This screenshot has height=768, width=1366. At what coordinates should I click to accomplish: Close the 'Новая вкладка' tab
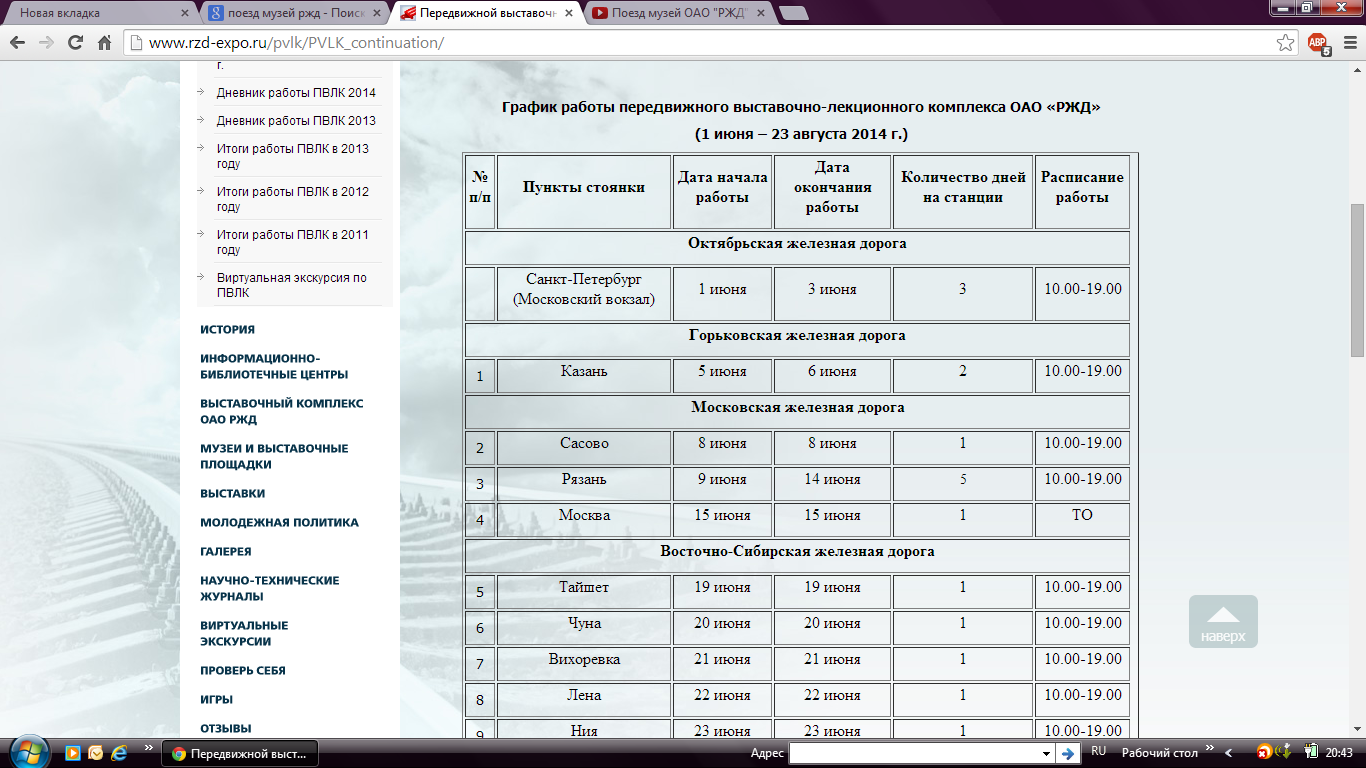point(184,13)
